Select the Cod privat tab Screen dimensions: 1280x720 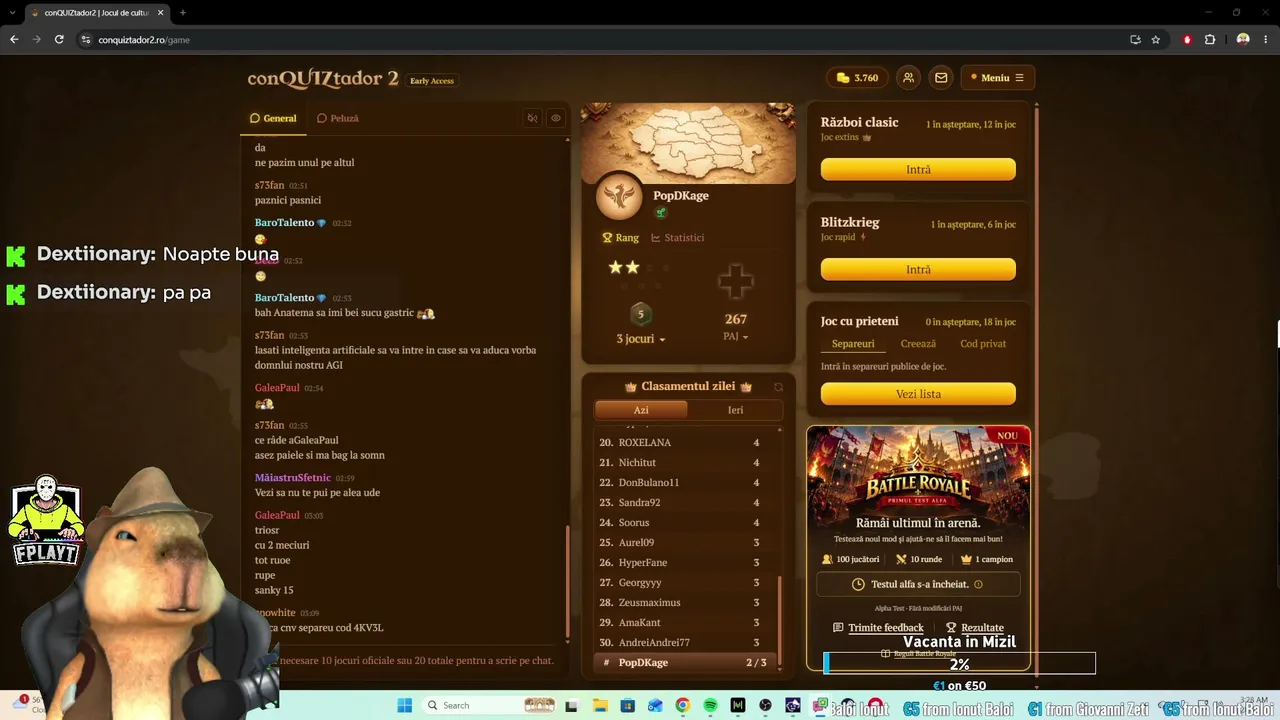point(983,344)
